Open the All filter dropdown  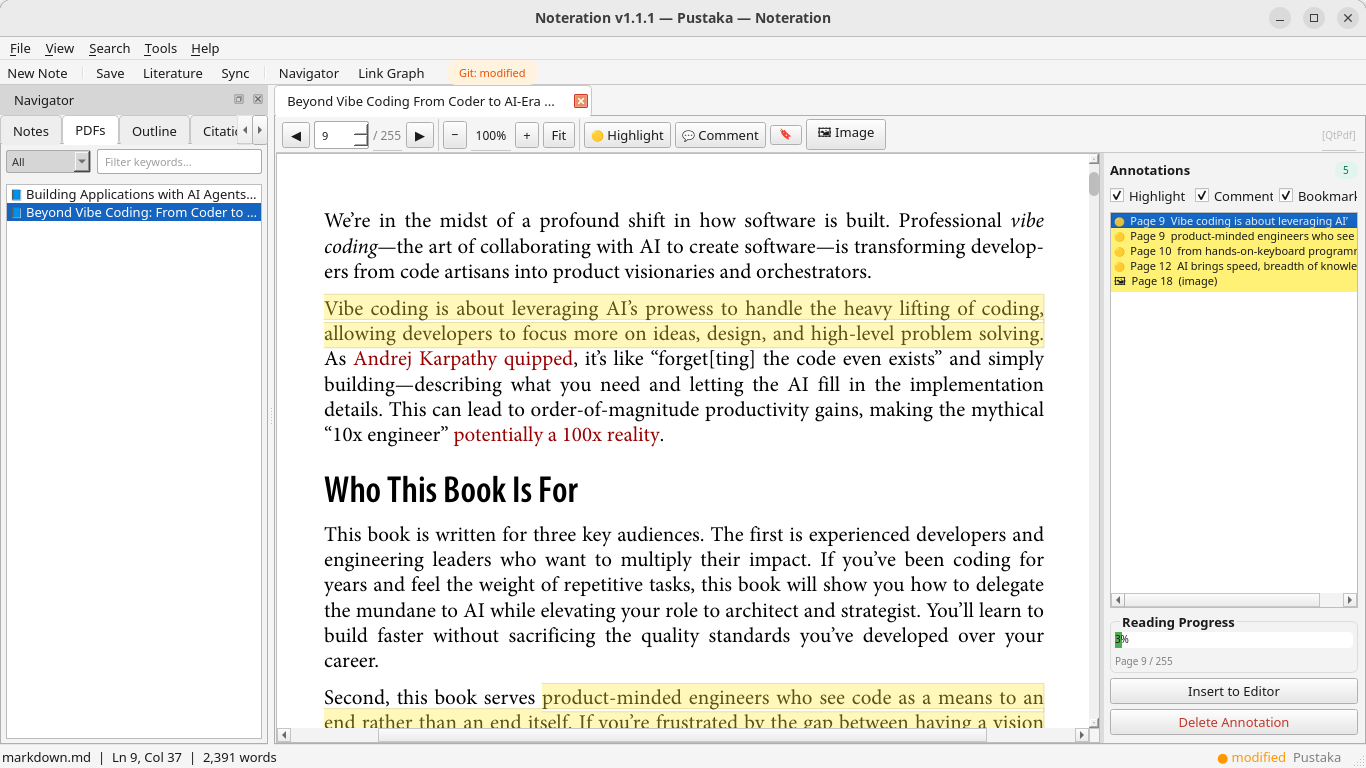tap(48, 162)
